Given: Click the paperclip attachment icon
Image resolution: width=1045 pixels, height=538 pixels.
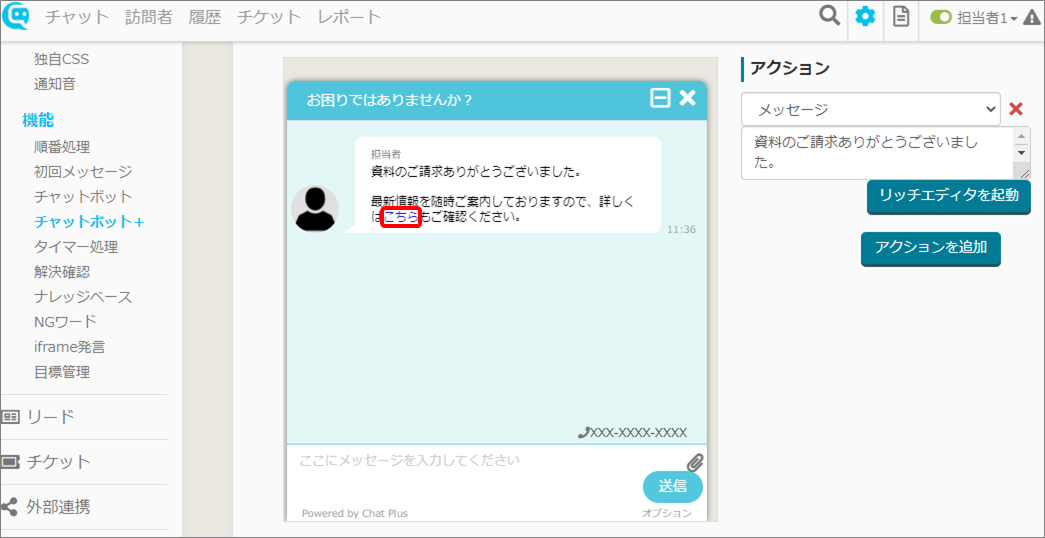Looking at the screenshot, I should [x=695, y=463].
